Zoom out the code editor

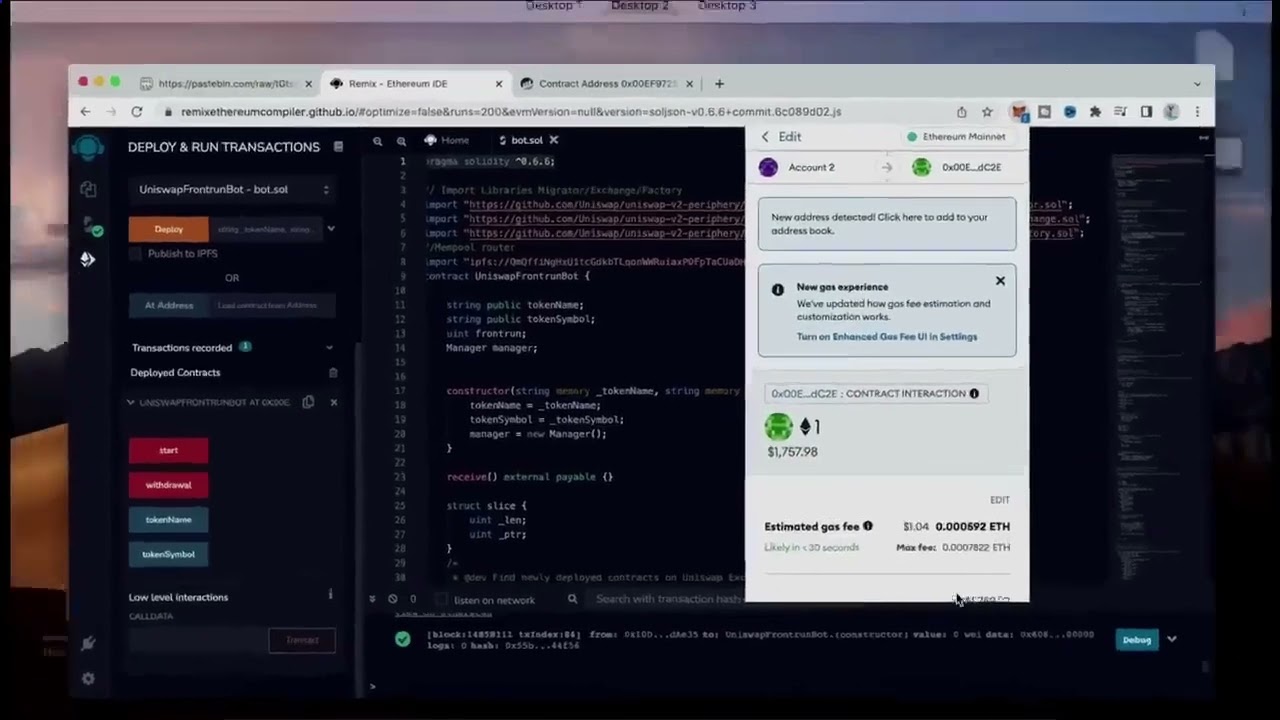378,141
